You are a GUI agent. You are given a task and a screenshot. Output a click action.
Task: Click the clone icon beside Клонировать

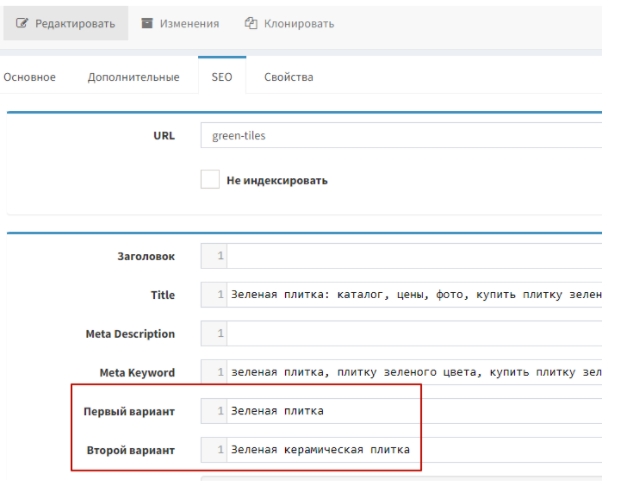[x=251, y=23]
